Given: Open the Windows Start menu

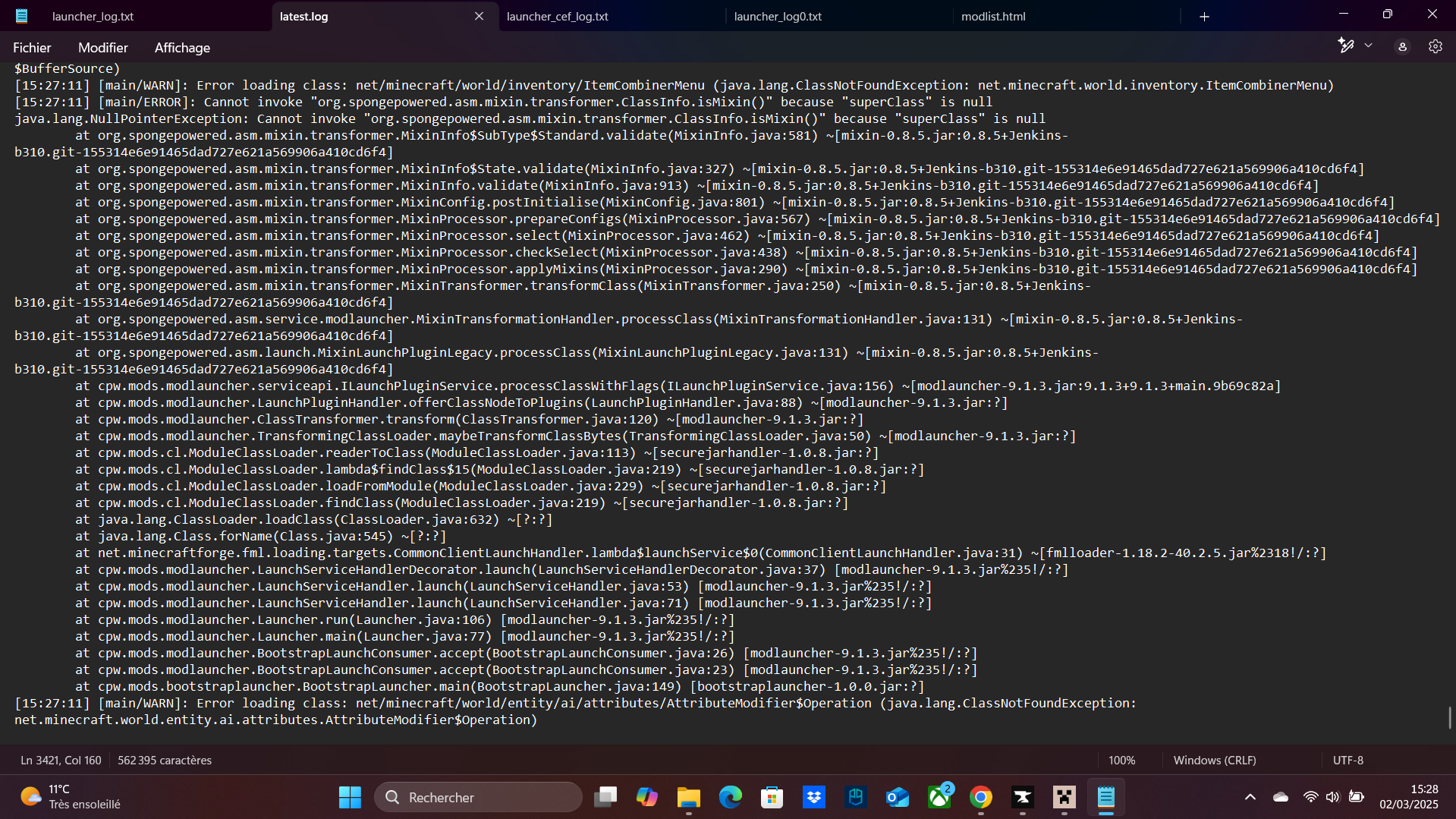Looking at the screenshot, I should (350, 797).
